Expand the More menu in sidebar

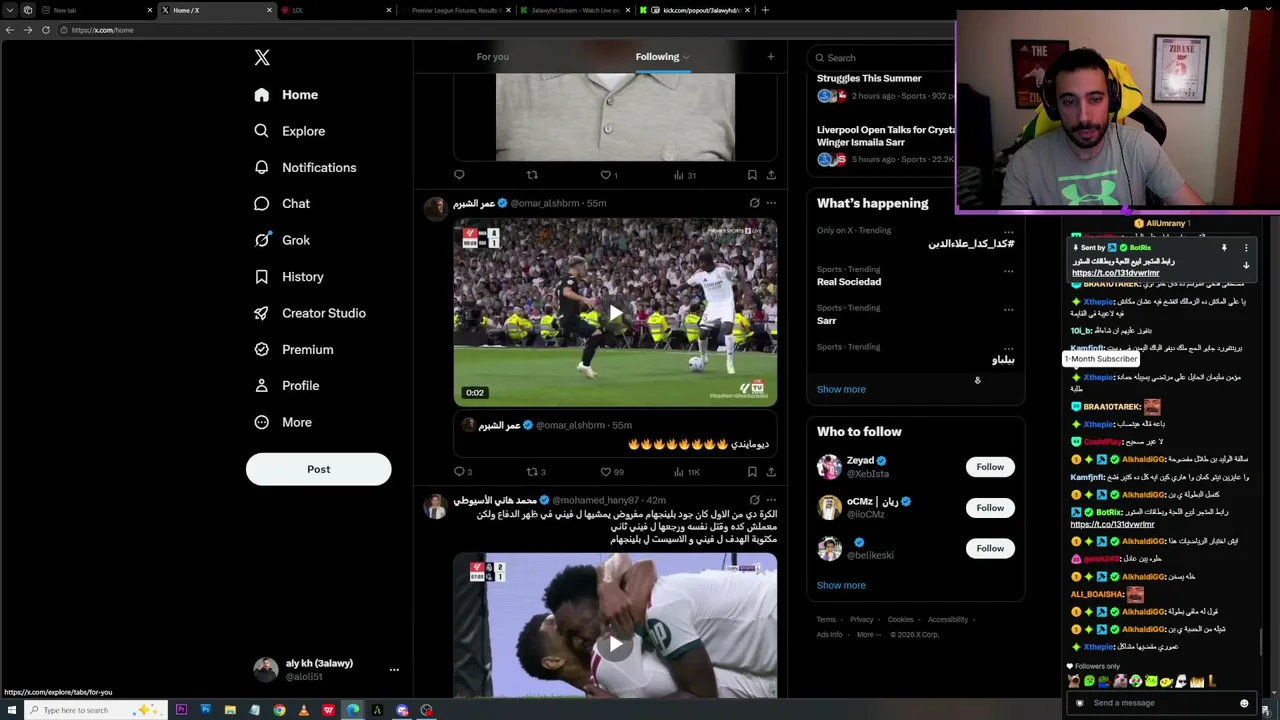283,422
